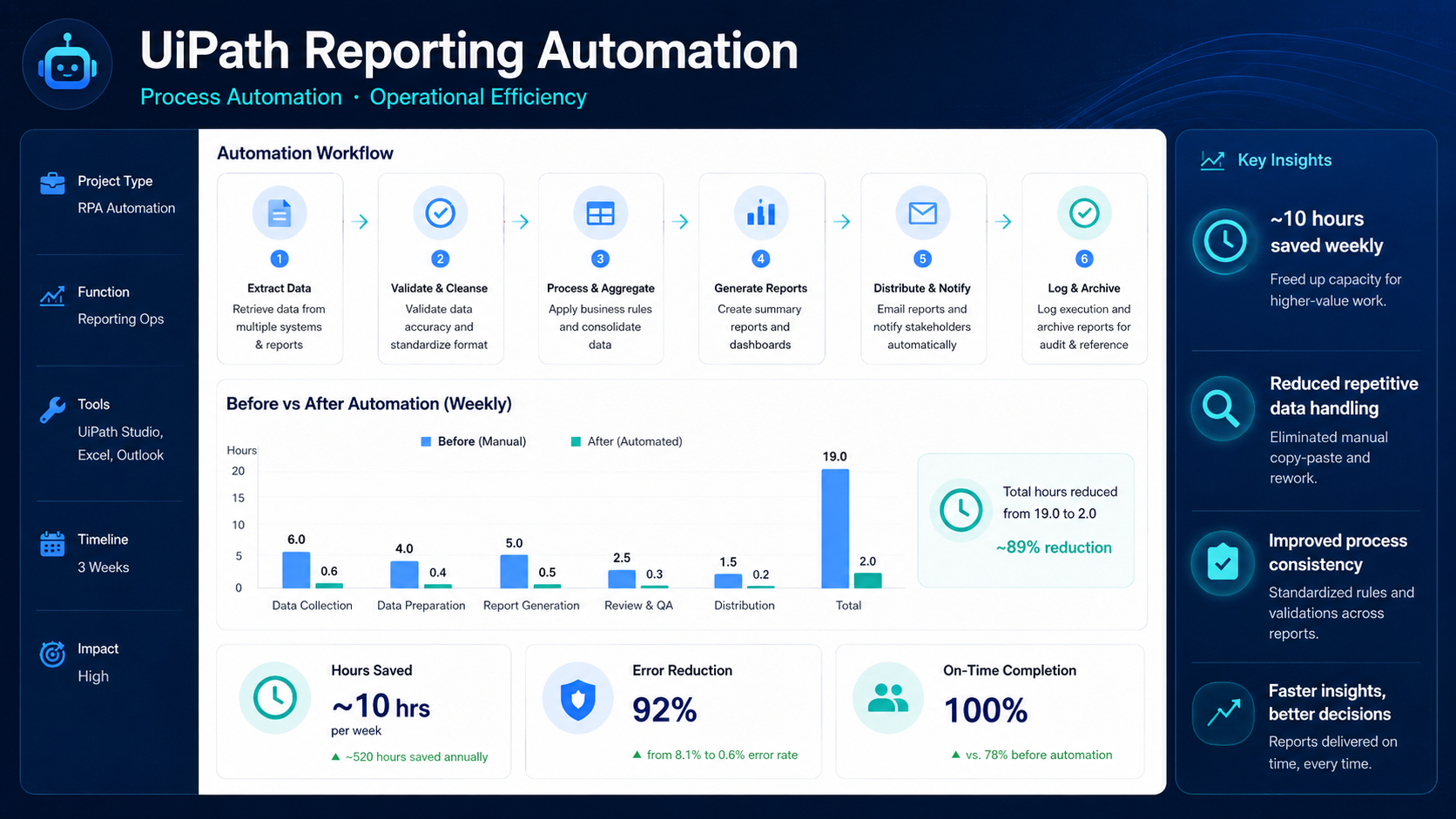Click the Impact target icon
This screenshot has height=819, width=1456.
(52, 654)
